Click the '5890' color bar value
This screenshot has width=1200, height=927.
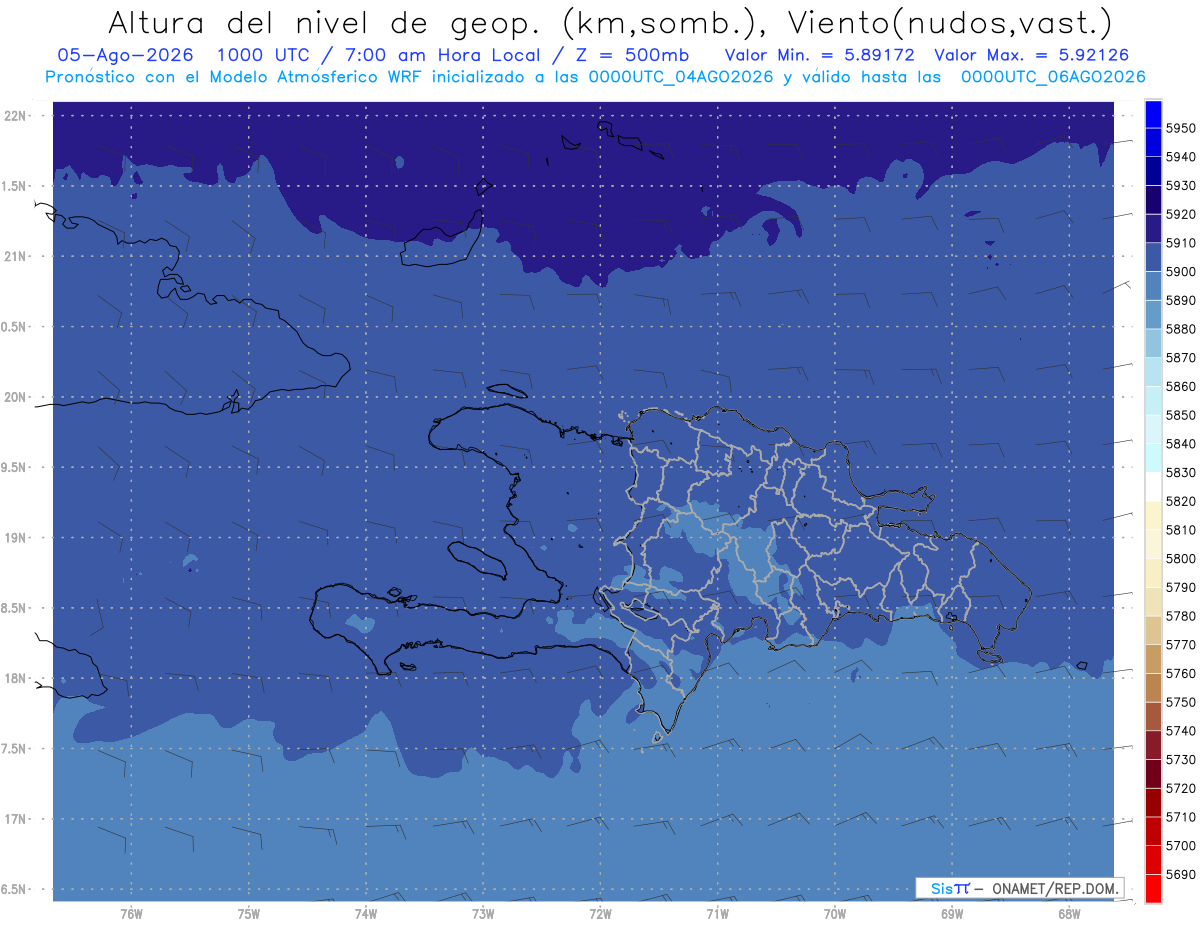pyautogui.click(x=1180, y=300)
